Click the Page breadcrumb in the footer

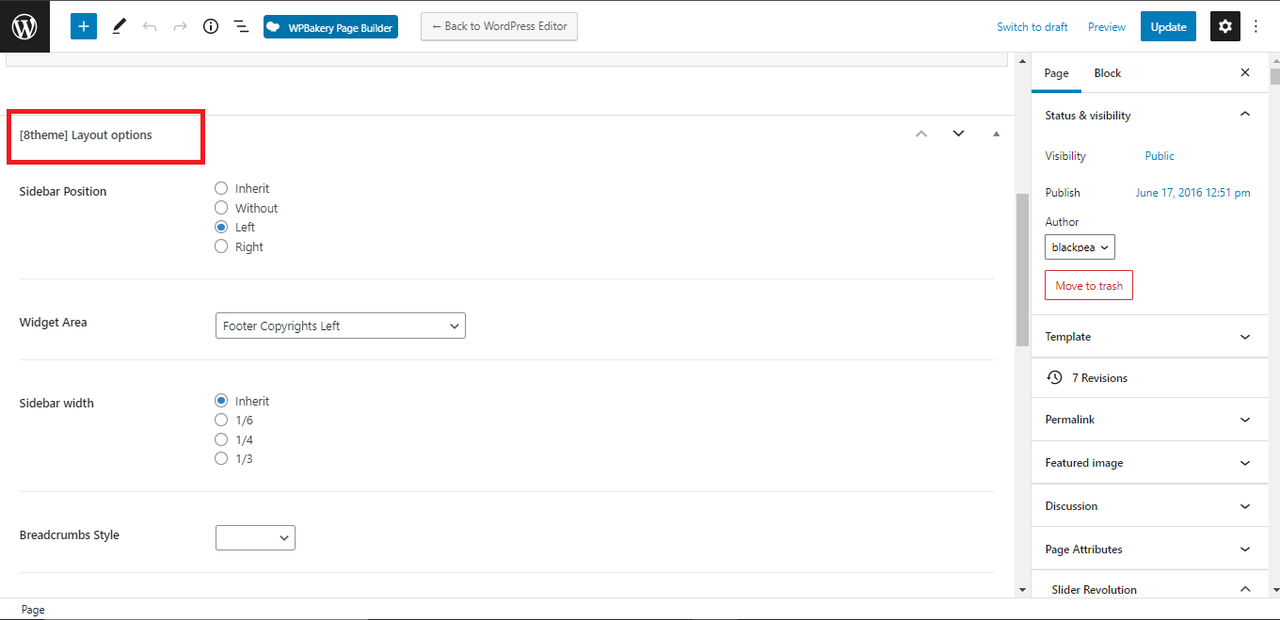click(33, 609)
